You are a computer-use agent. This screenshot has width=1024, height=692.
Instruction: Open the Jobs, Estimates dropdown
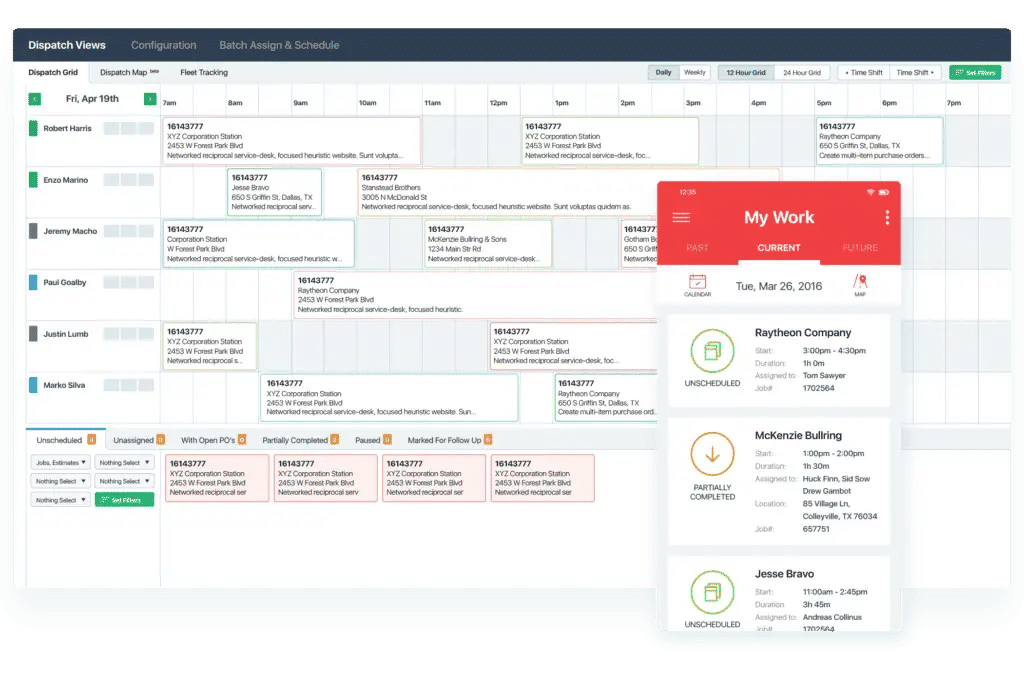point(60,462)
